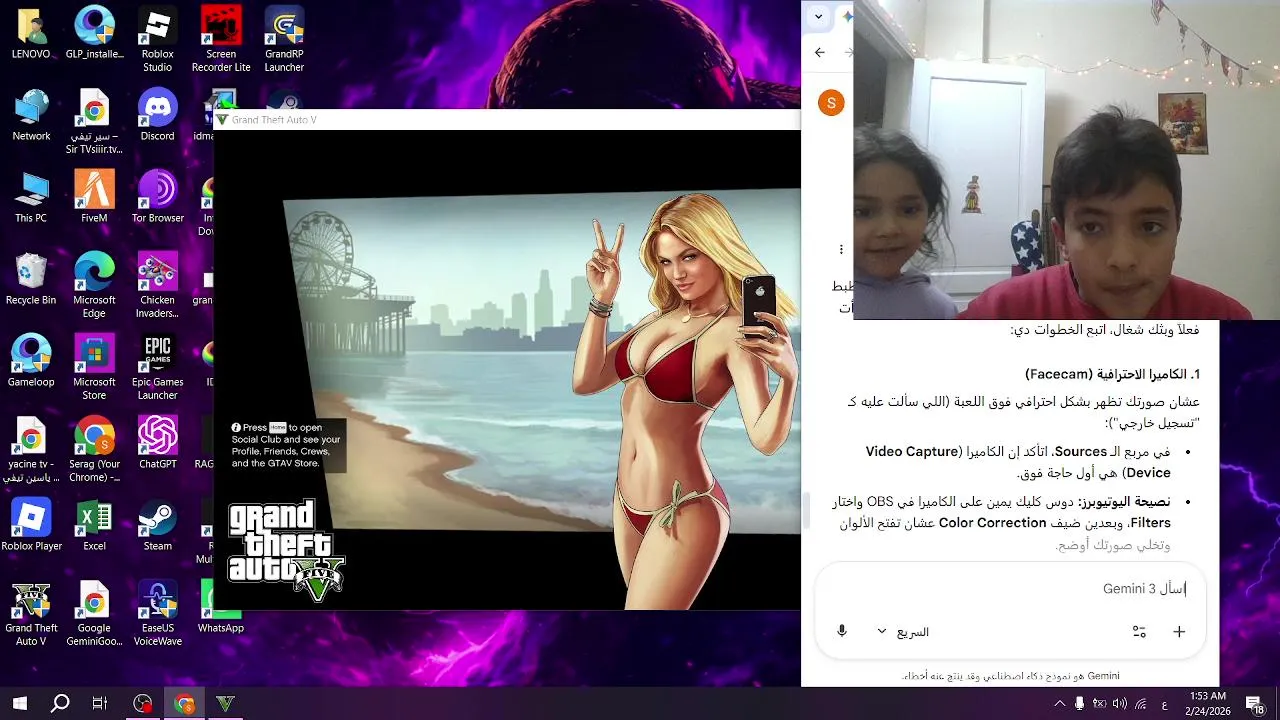Open the yacine tv Chrome shortcut

(x=31, y=450)
